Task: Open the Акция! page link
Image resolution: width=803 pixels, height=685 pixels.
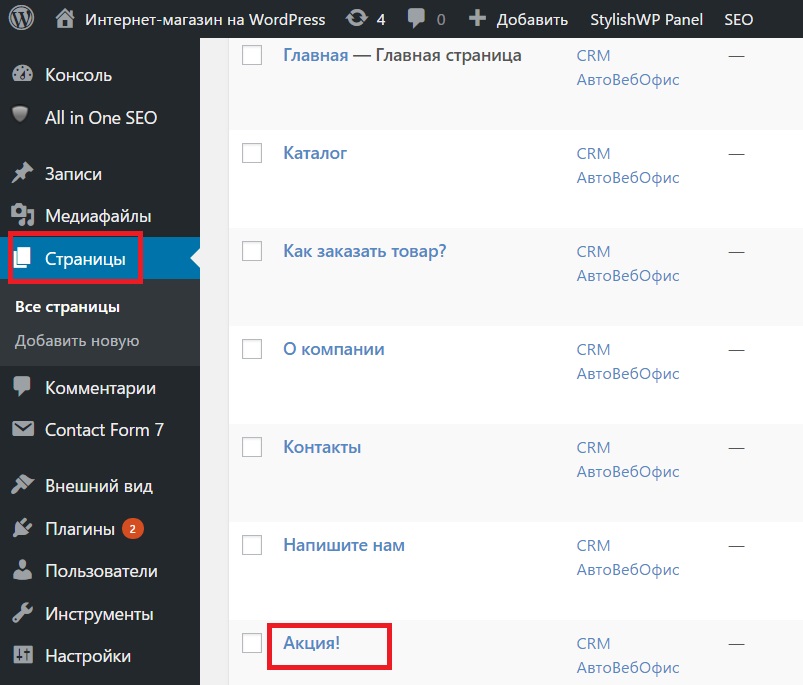Action: pyautogui.click(x=312, y=643)
